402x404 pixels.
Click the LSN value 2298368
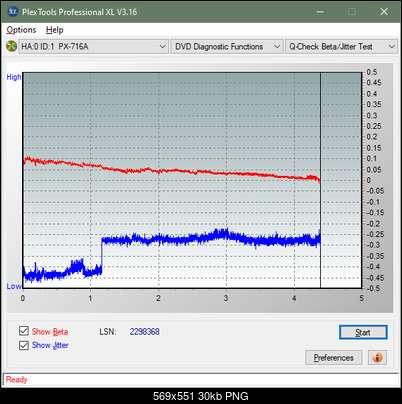pyautogui.click(x=145, y=332)
